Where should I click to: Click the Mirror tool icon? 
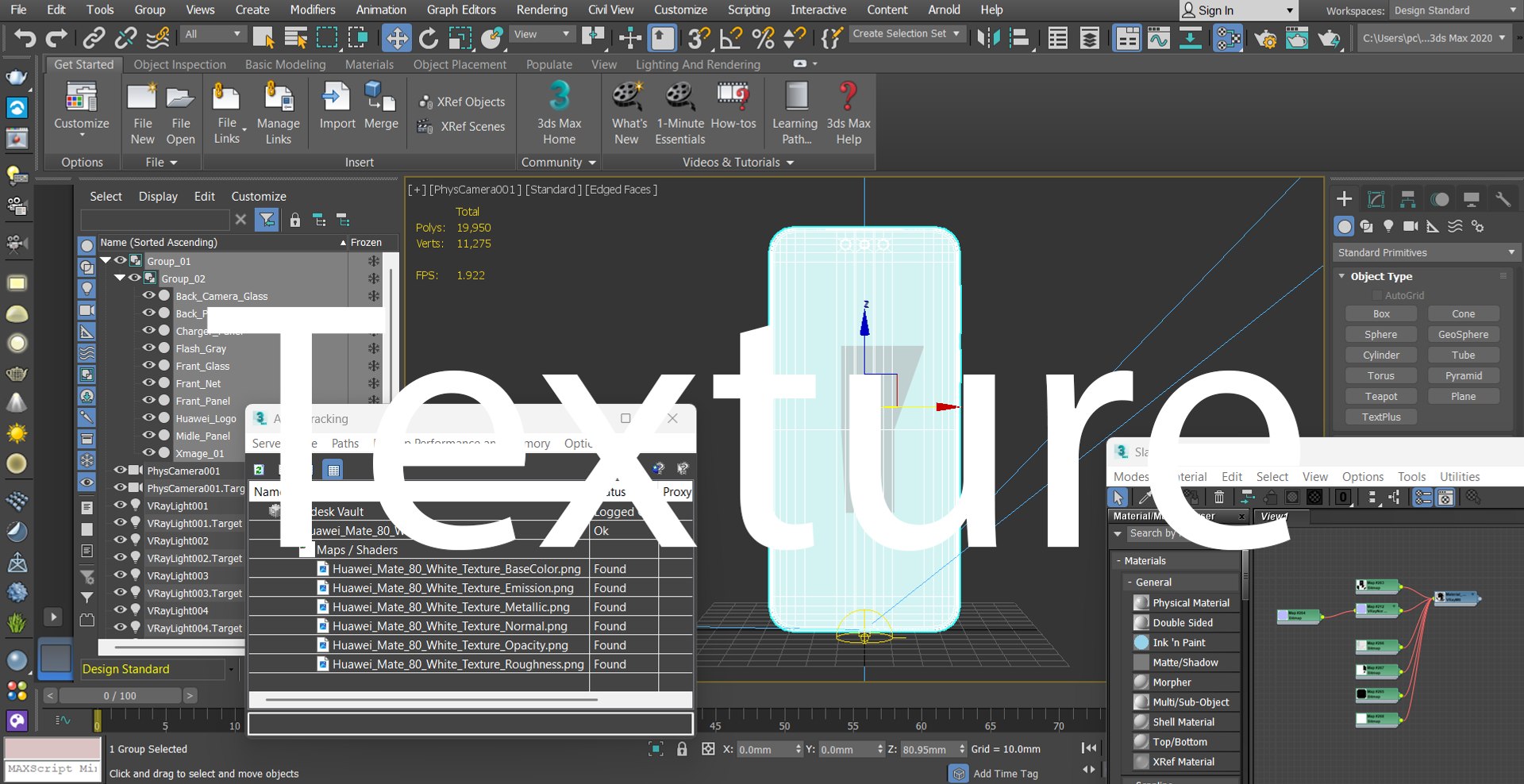coord(988,37)
